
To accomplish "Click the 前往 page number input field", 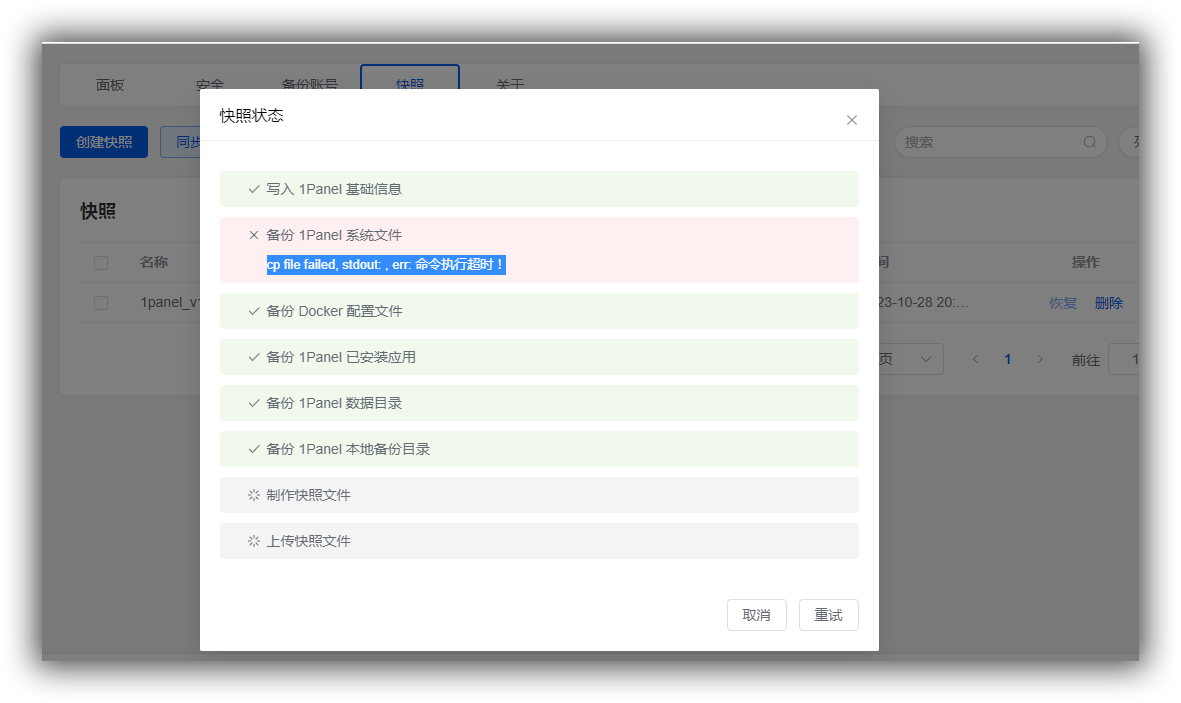I will (x=1123, y=359).
